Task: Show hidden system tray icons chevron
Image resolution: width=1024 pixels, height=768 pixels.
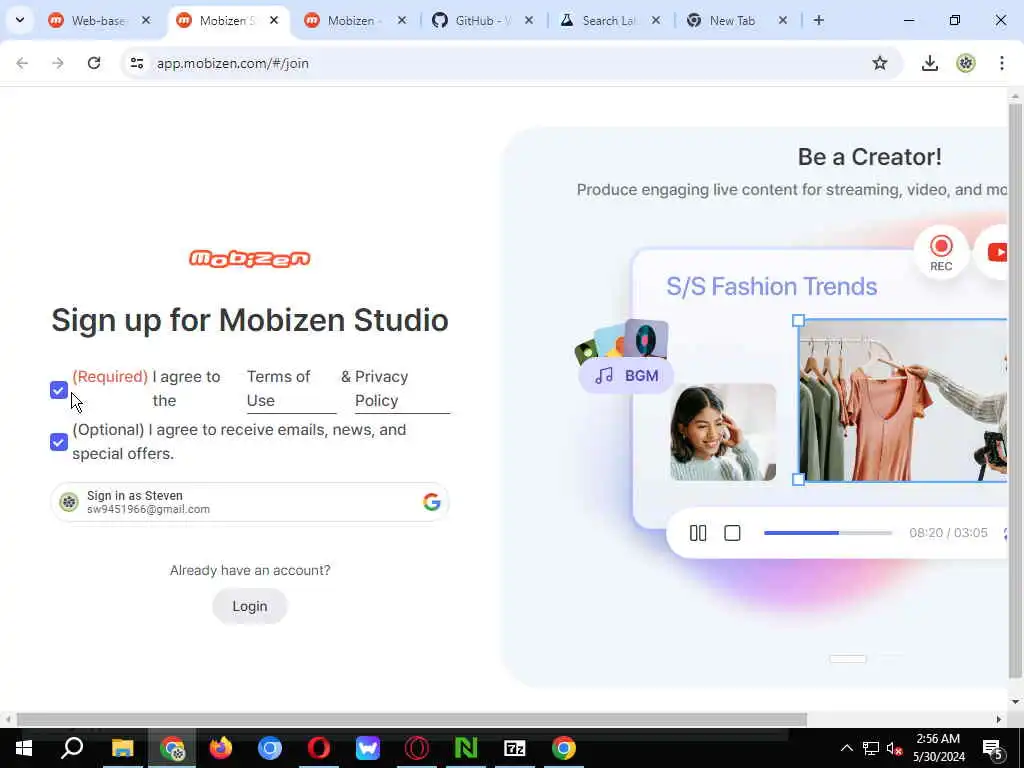Action: pos(846,748)
